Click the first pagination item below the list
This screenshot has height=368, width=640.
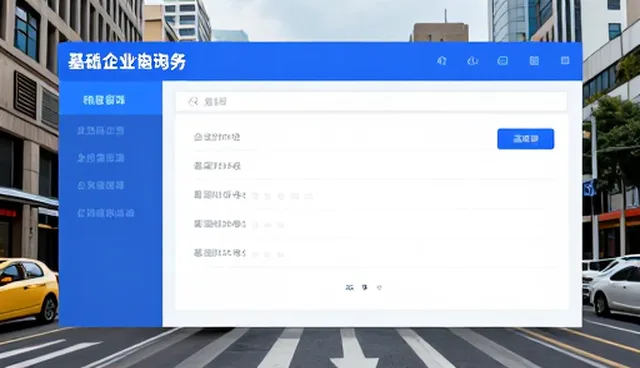(349, 288)
